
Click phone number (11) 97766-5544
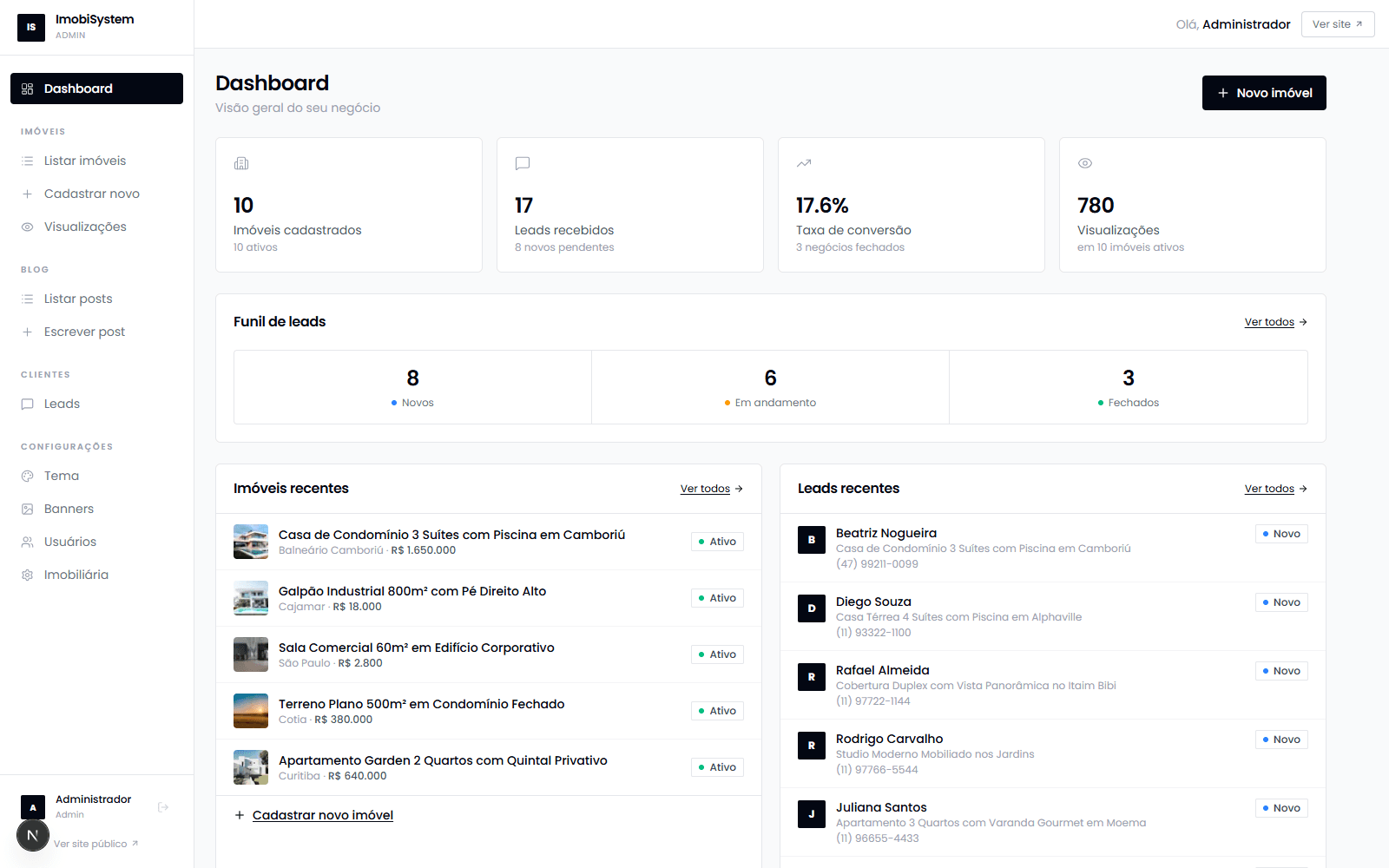877,770
